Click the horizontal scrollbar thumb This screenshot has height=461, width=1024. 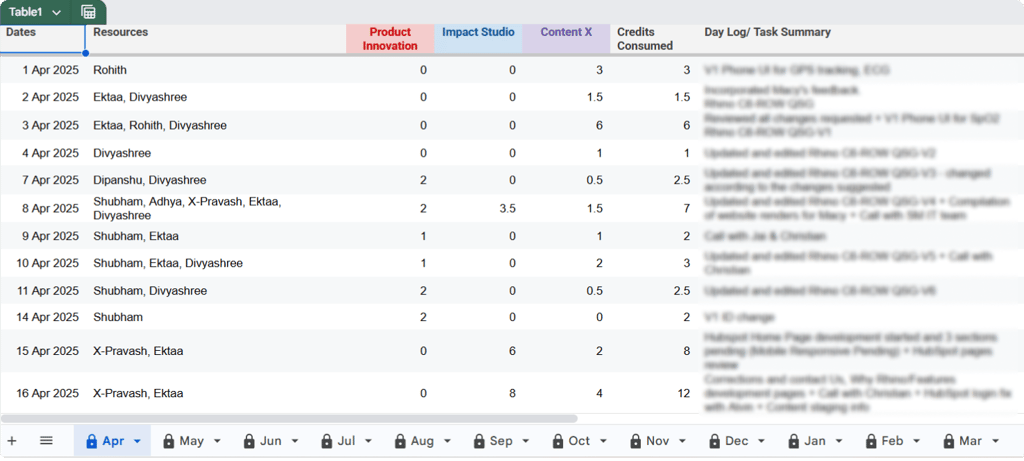pos(289,419)
